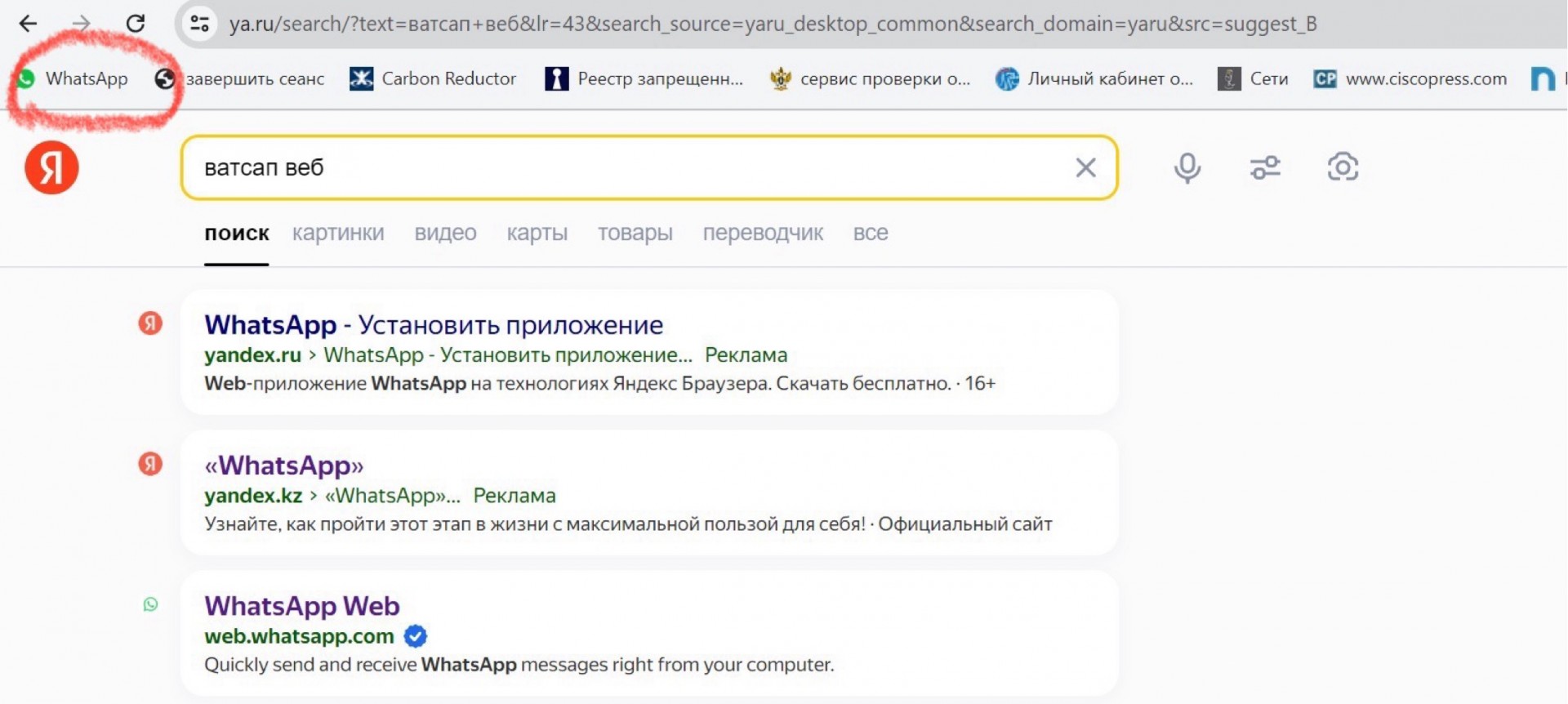Click Yandex favicon beside 'Установить приложение' result
Screen dimensions: 1568x704
(x=150, y=323)
